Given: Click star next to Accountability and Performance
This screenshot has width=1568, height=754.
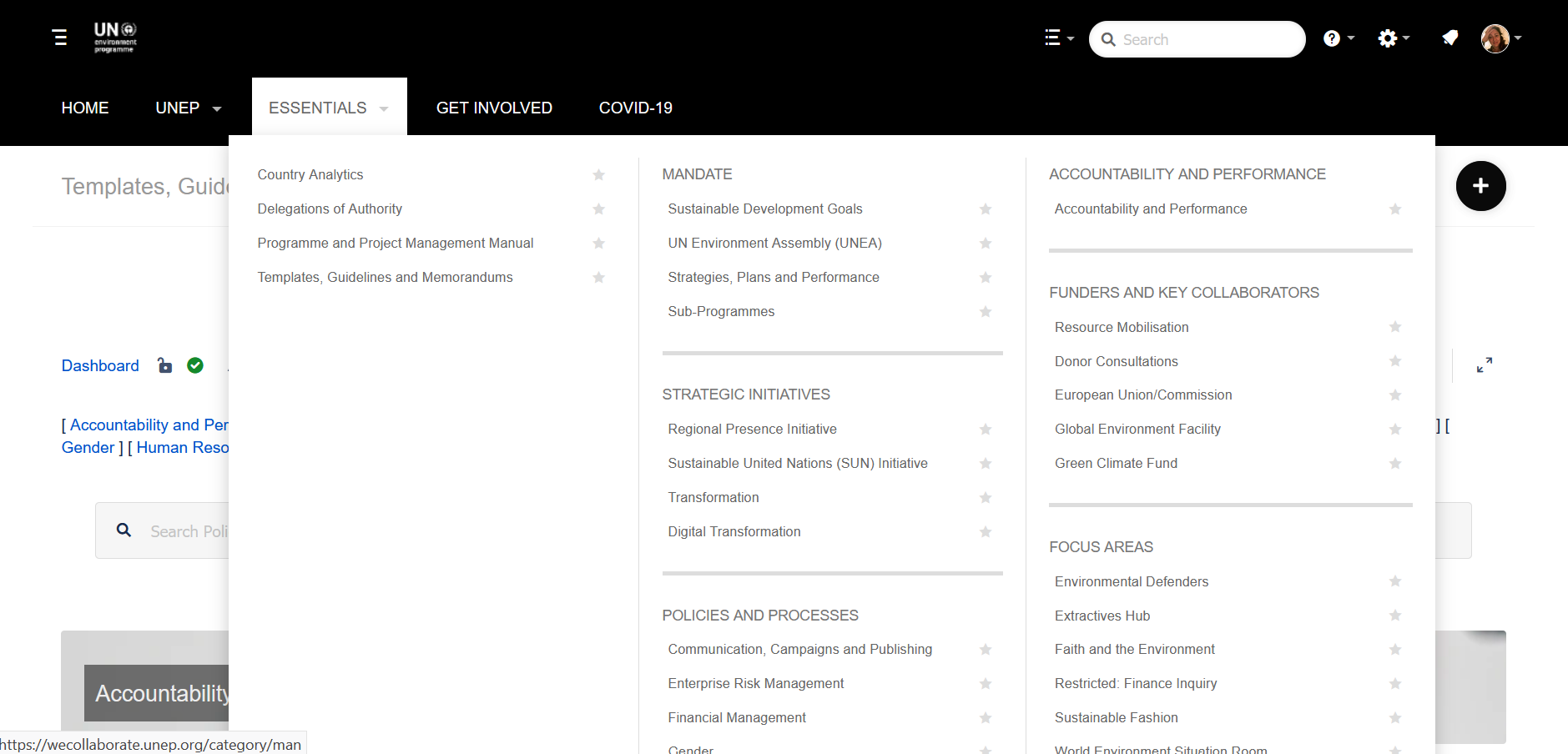Looking at the screenshot, I should pyautogui.click(x=1395, y=209).
